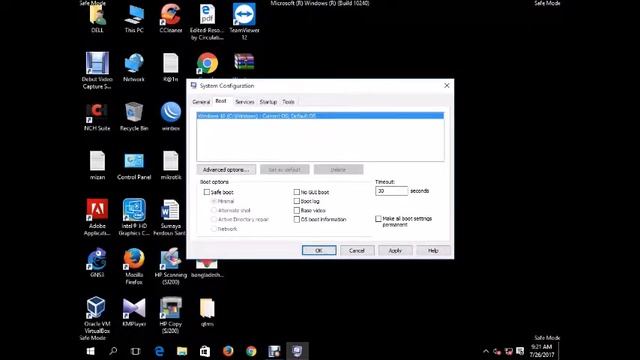The image size is (640, 360).
Task: Enable the Safe boot checkbox
Action: (207, 192)
